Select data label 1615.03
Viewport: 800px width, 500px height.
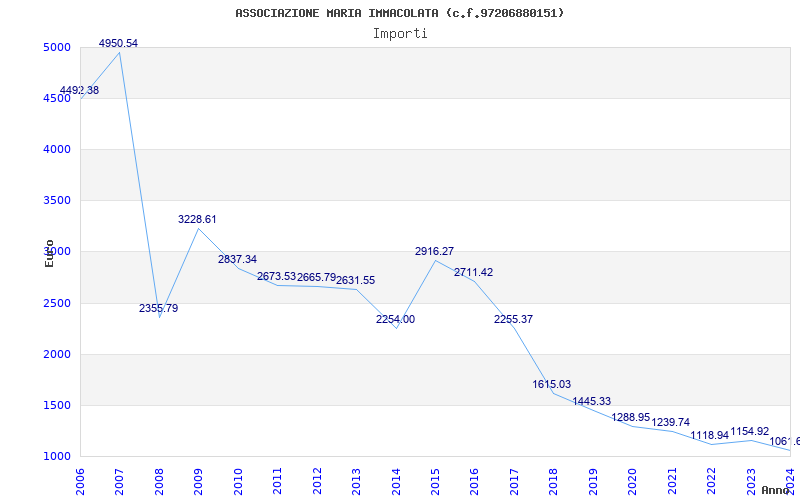[552, 384]
